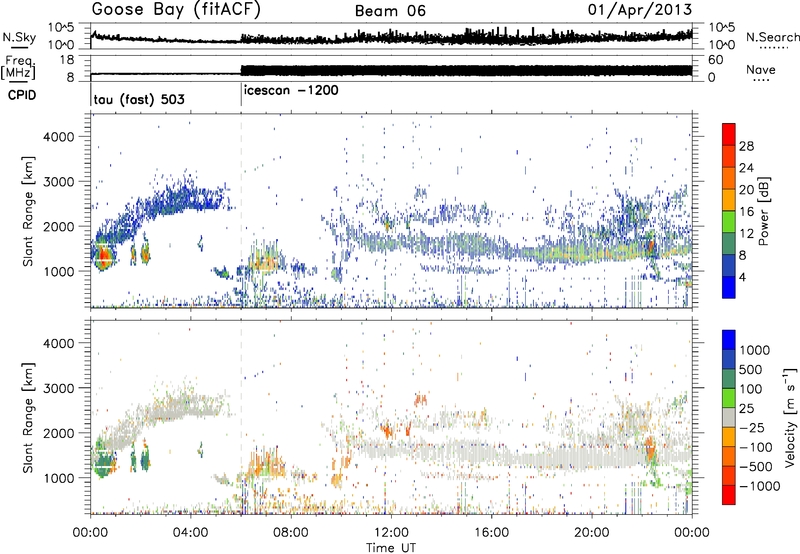Click the '60' right tick of the Nave axis
The image size is (800, 554).
pos(716,60)
